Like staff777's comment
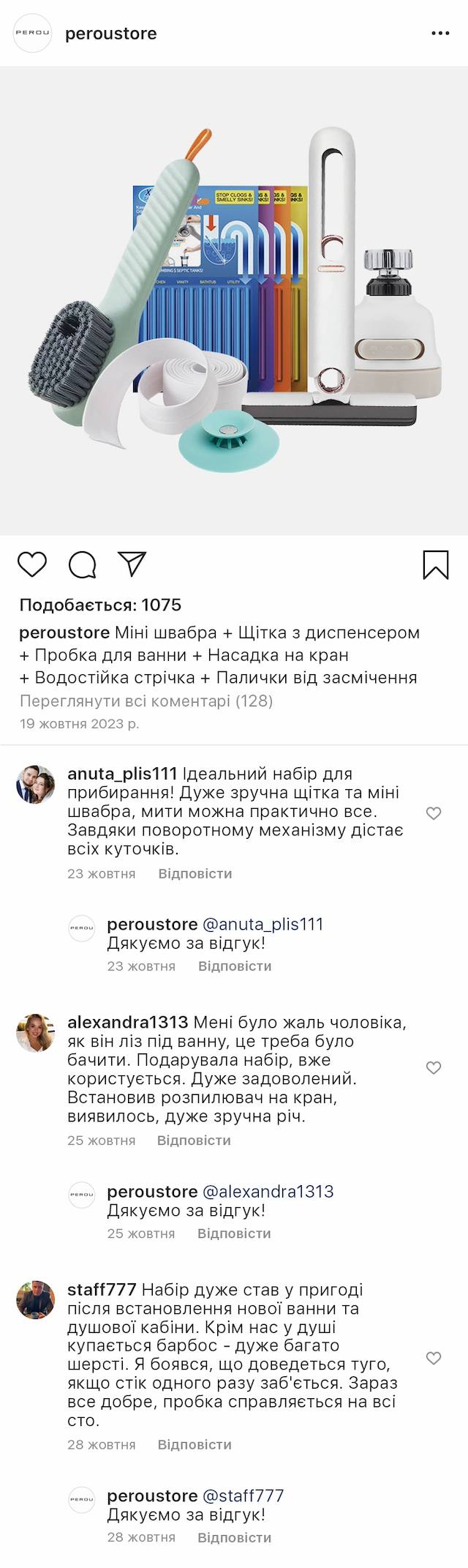 (x=434, y=1358)
